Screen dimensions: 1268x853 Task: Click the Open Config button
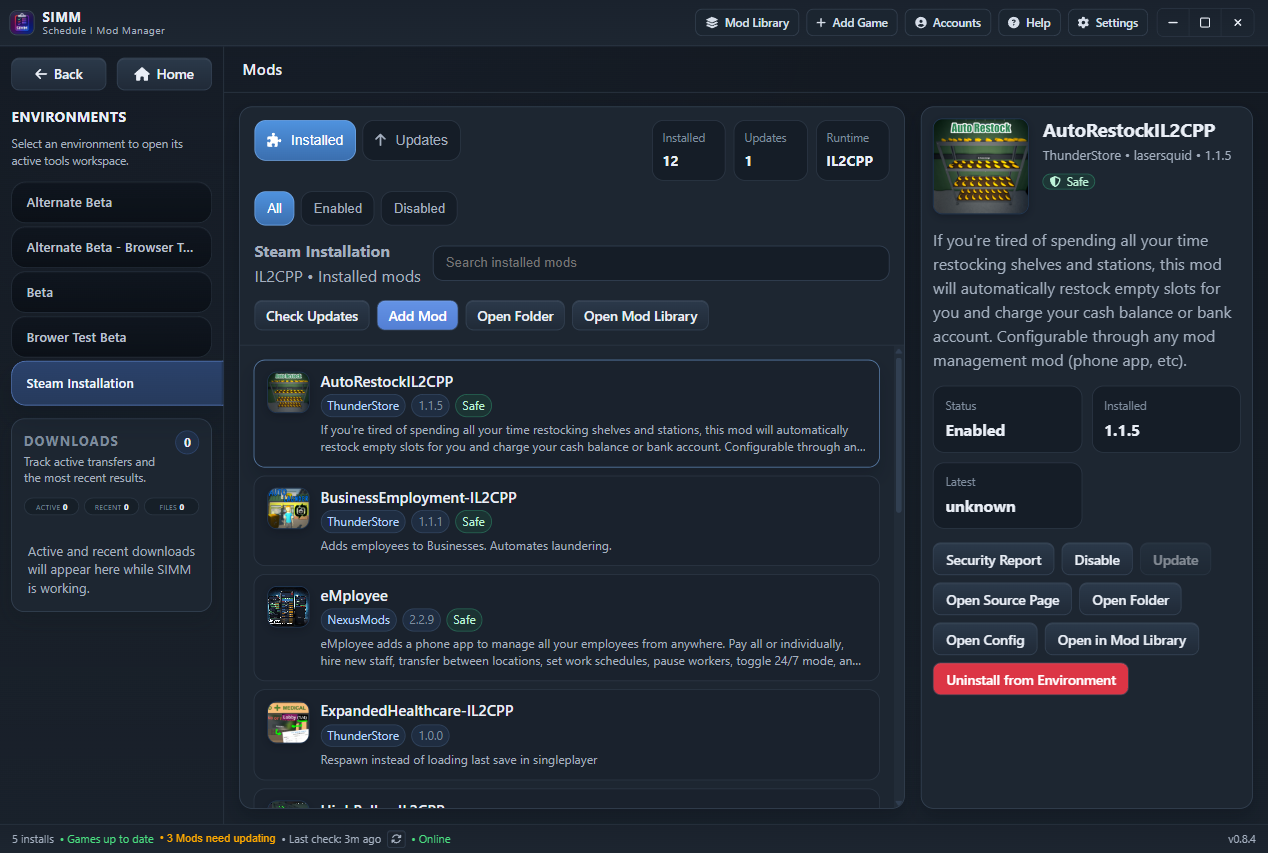coord(985,640)
